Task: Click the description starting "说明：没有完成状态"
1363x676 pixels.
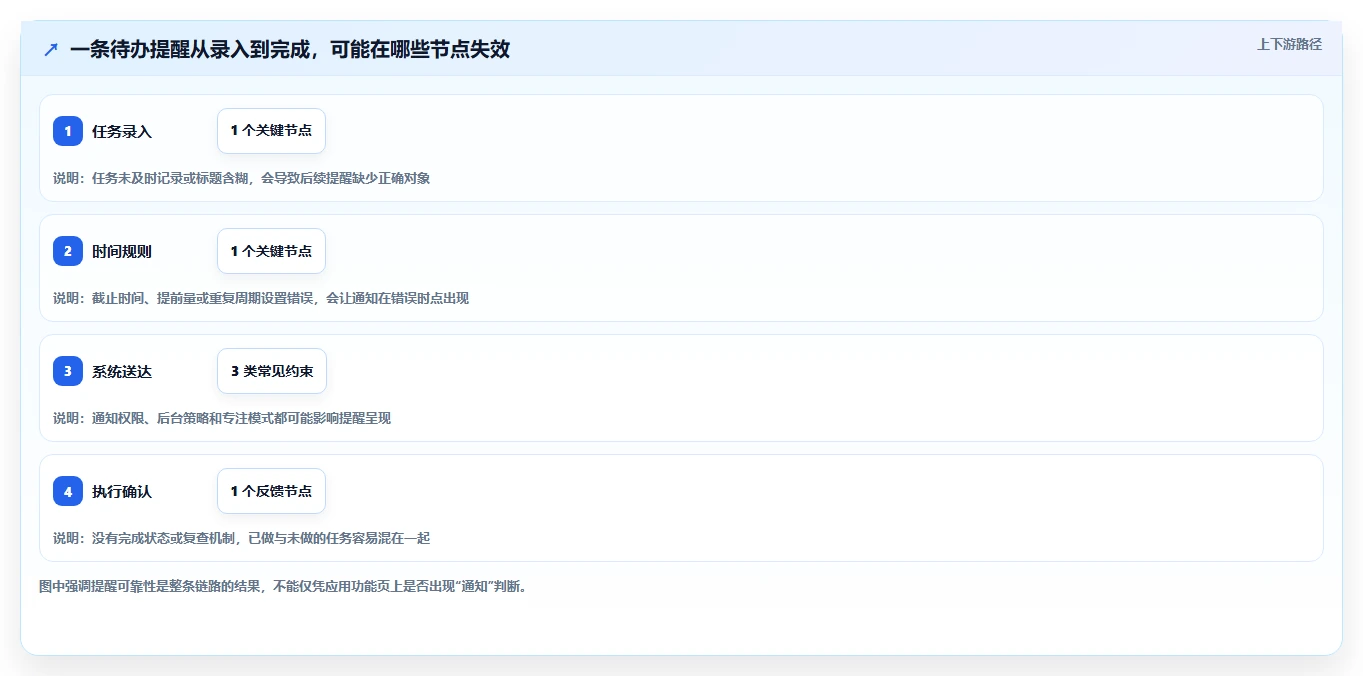Action: (242, 538)
